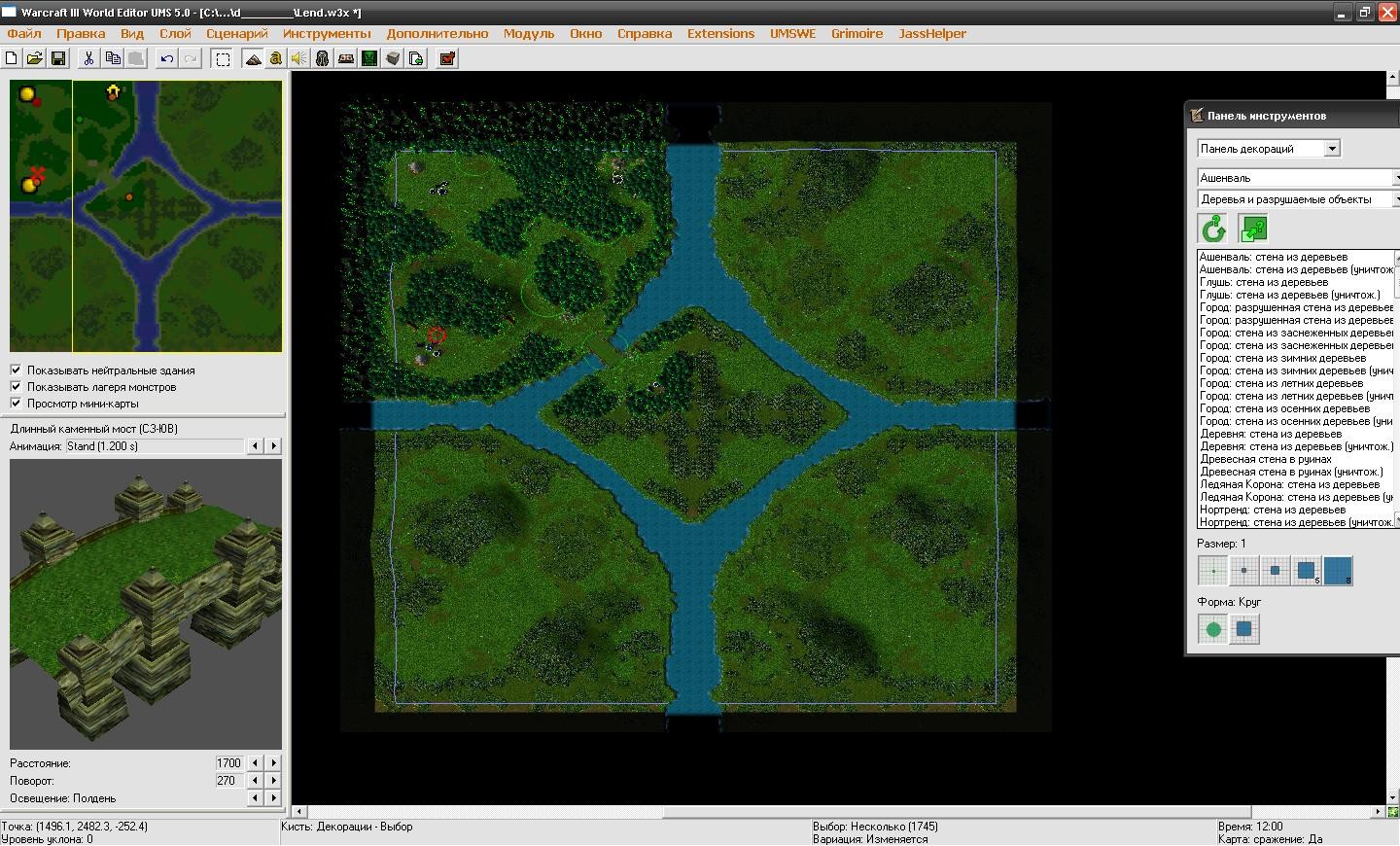This screenshot has width=1400, height=846.
Task: Select the square brush shape
Action: coord(1243,629)
